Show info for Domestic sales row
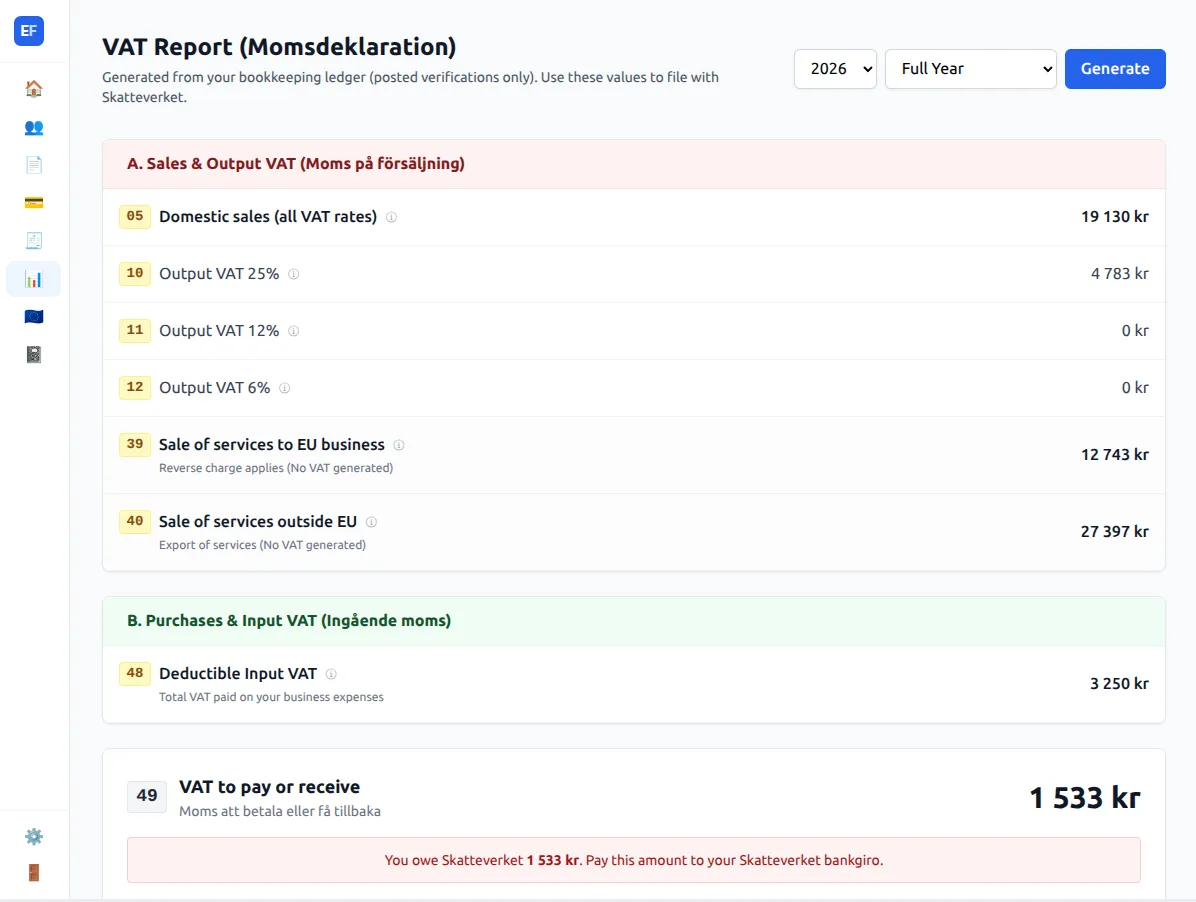This screenshot has width=1196, height=902. [x=391, y=217]
